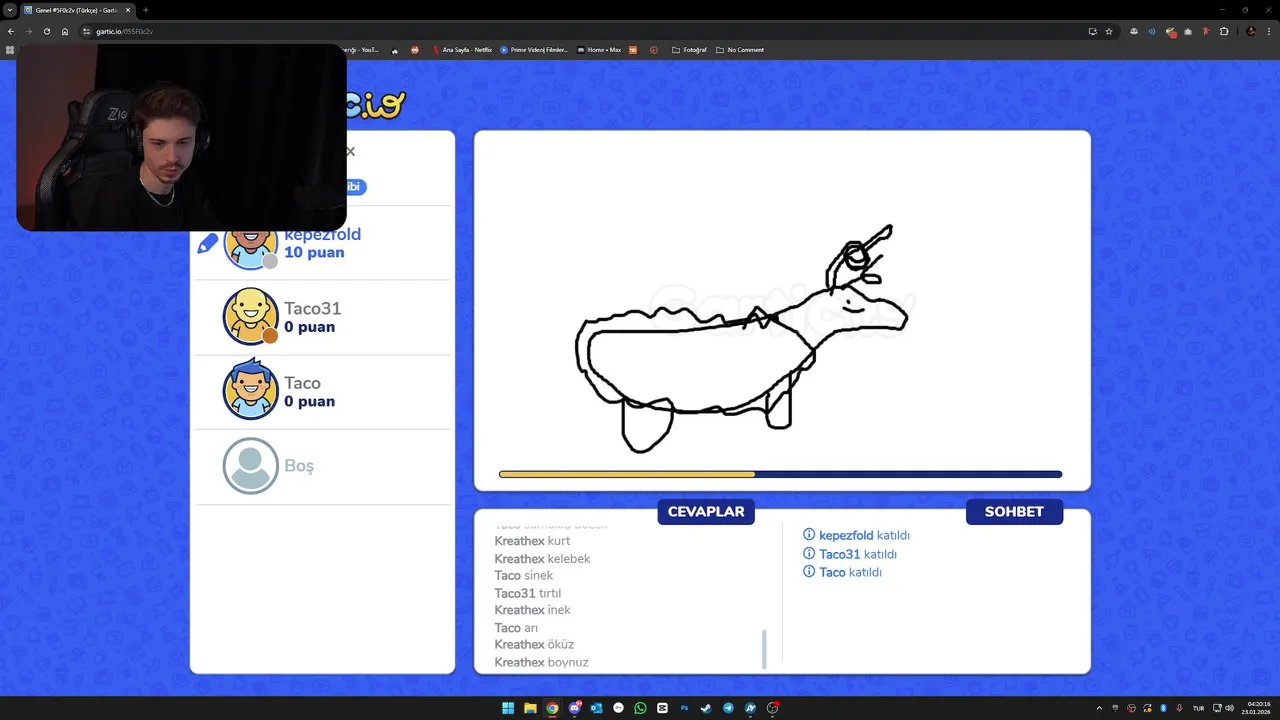Switch to the SOHBET tab
1280x720 pixels.
1014,511
